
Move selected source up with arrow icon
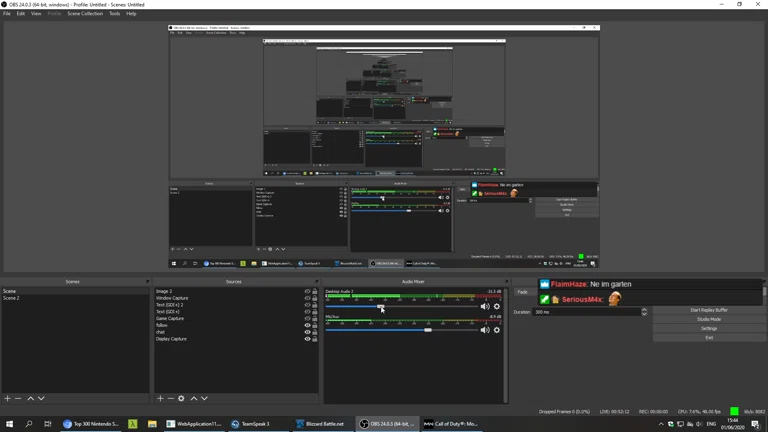pos(194,399)
